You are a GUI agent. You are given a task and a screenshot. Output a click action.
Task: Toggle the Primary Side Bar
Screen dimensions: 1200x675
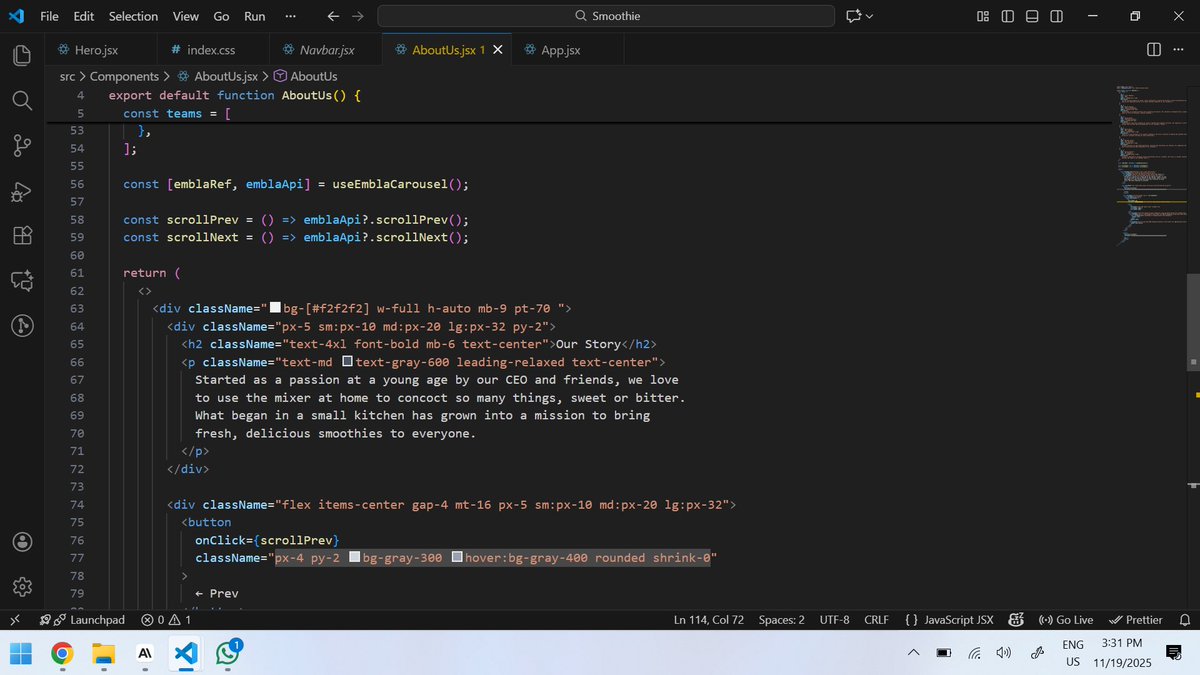(x=1007, y=16)
